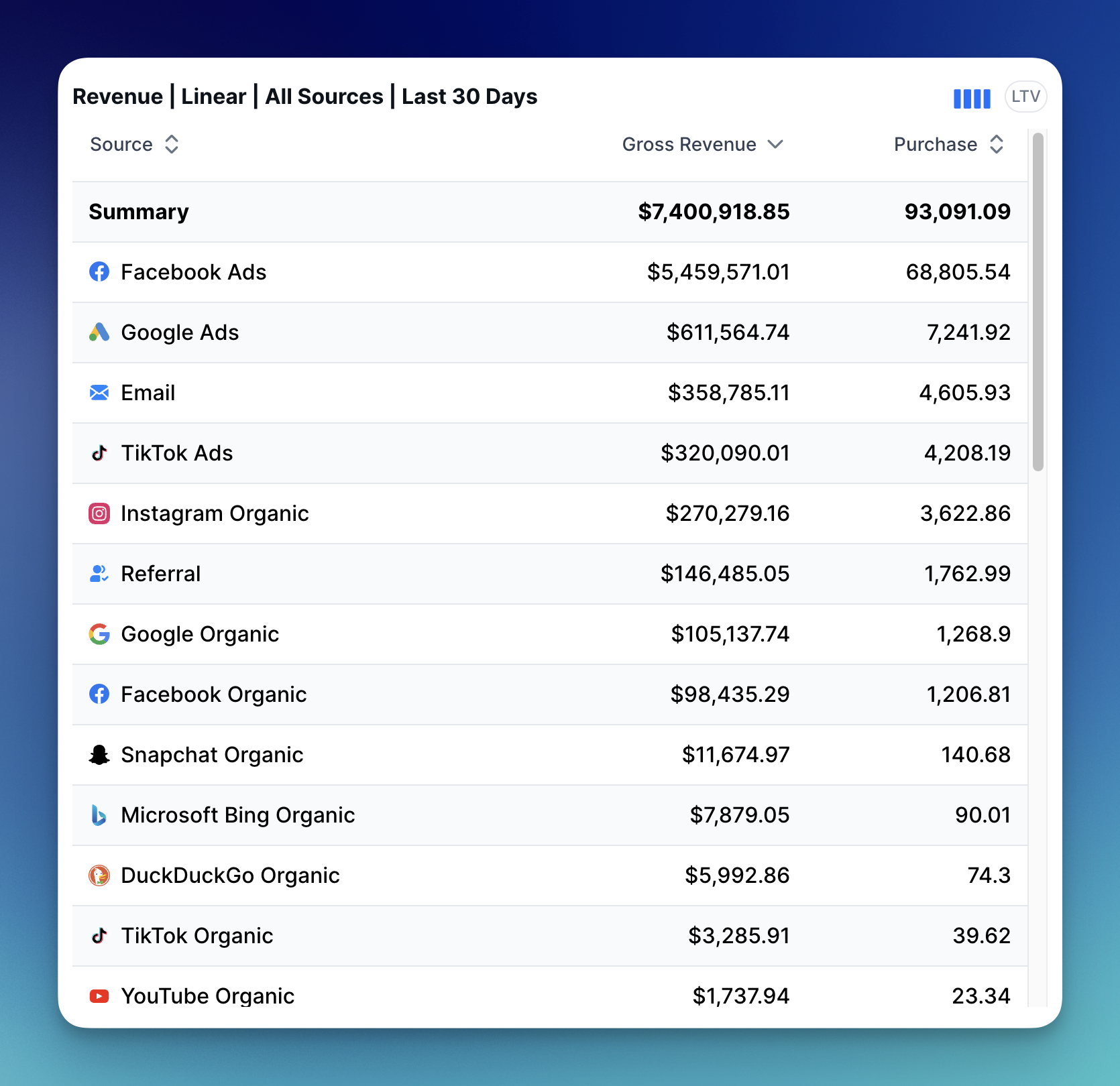This screenshot has height=1086, width=1120.
Task: Click the Email envelope icon
Action: 99,392
